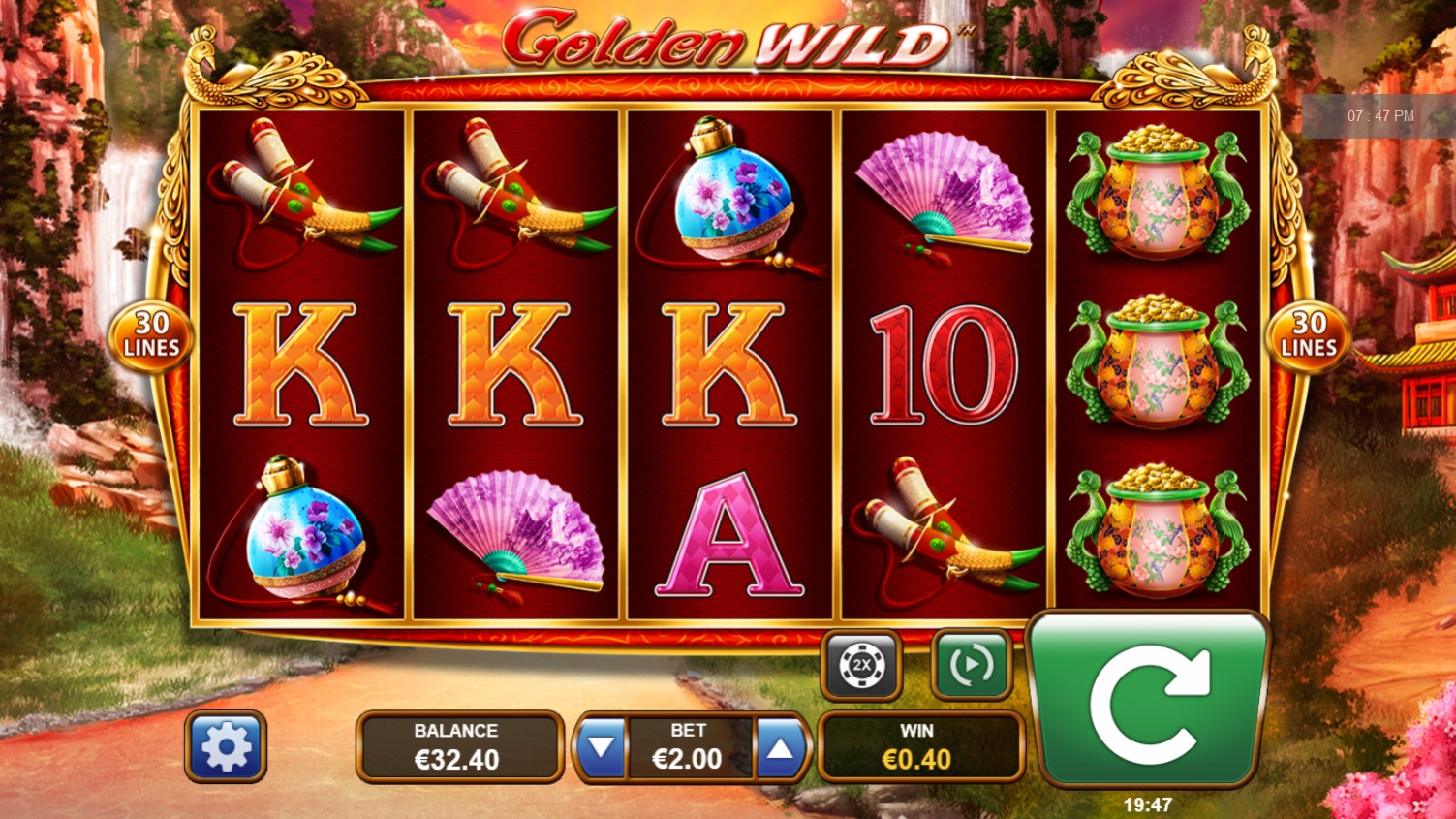Select the pink fan on reel four
1456x819 pixels.
(943, 195)
